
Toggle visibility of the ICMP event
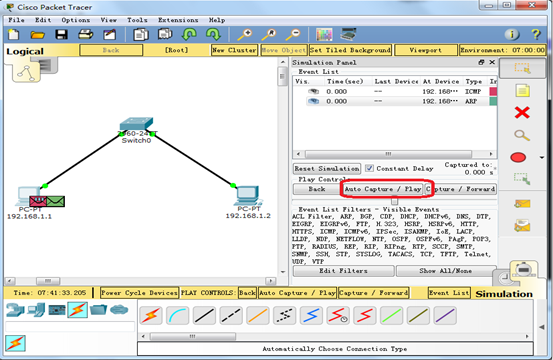[313, 91]
